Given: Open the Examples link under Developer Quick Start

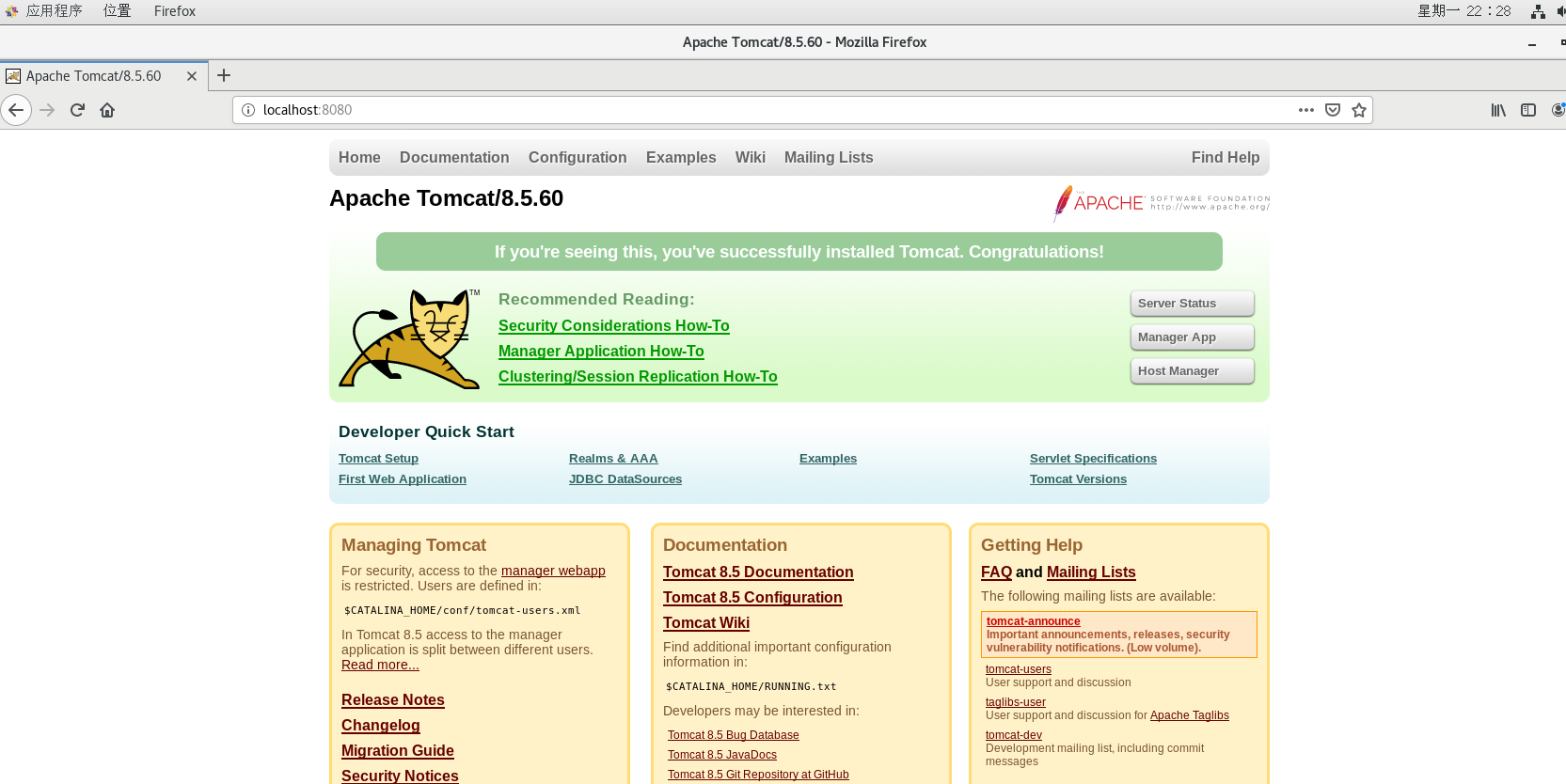Looking at the screenshot, I should (x=828, y=459).
